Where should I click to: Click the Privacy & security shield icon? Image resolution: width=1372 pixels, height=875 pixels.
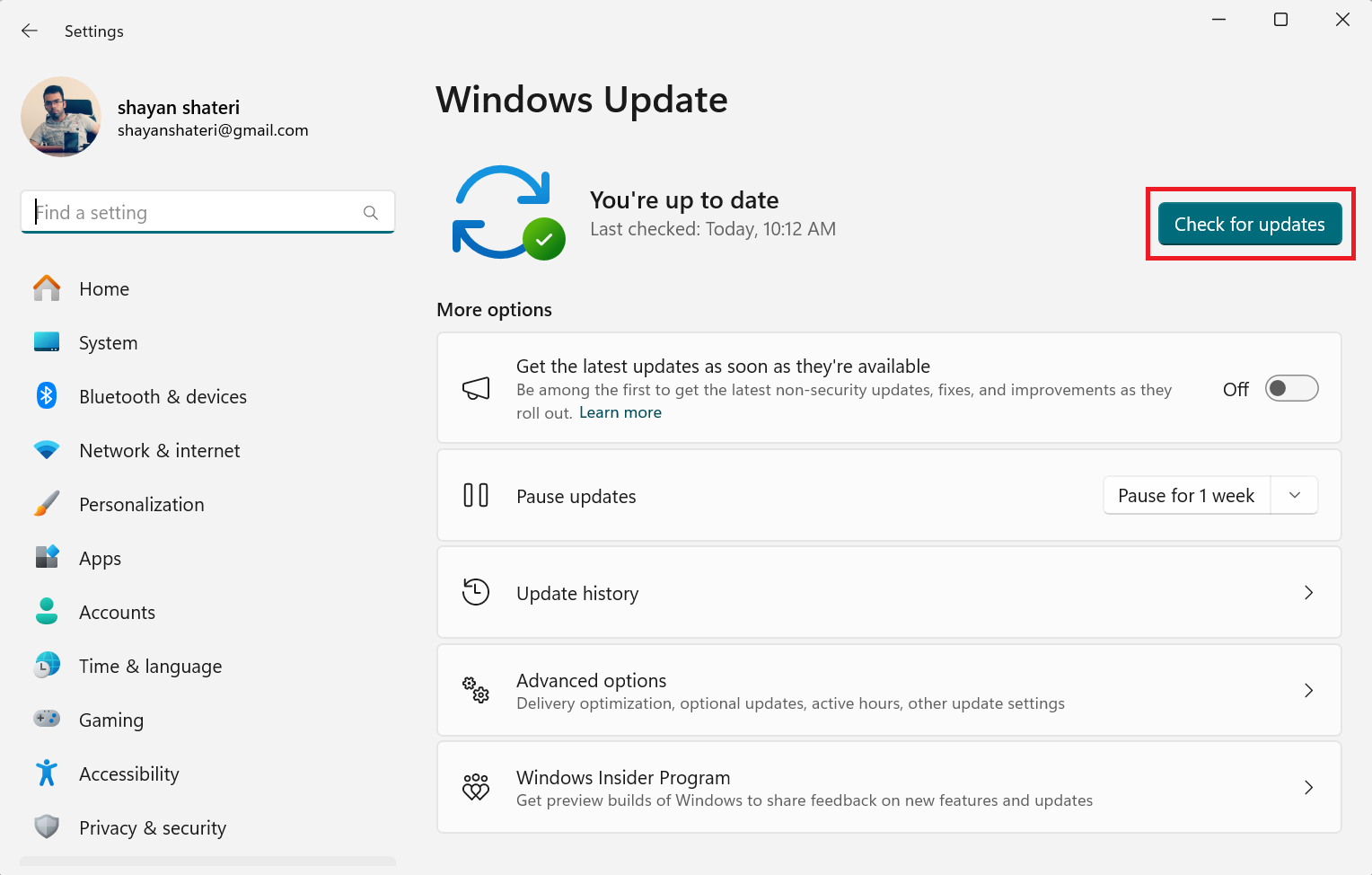tap(47, 827)
